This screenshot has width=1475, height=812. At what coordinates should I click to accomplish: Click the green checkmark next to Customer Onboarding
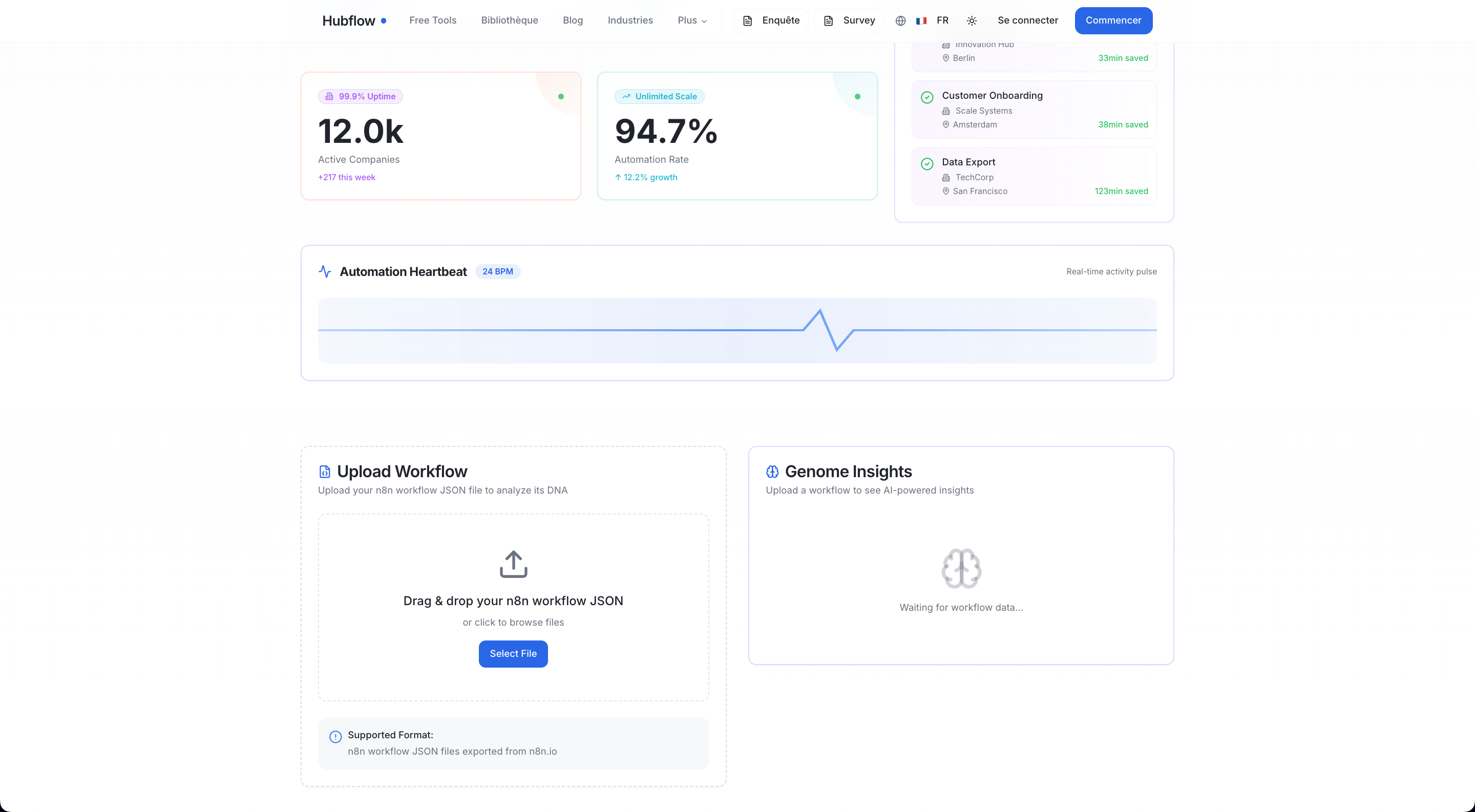point(926,97)
